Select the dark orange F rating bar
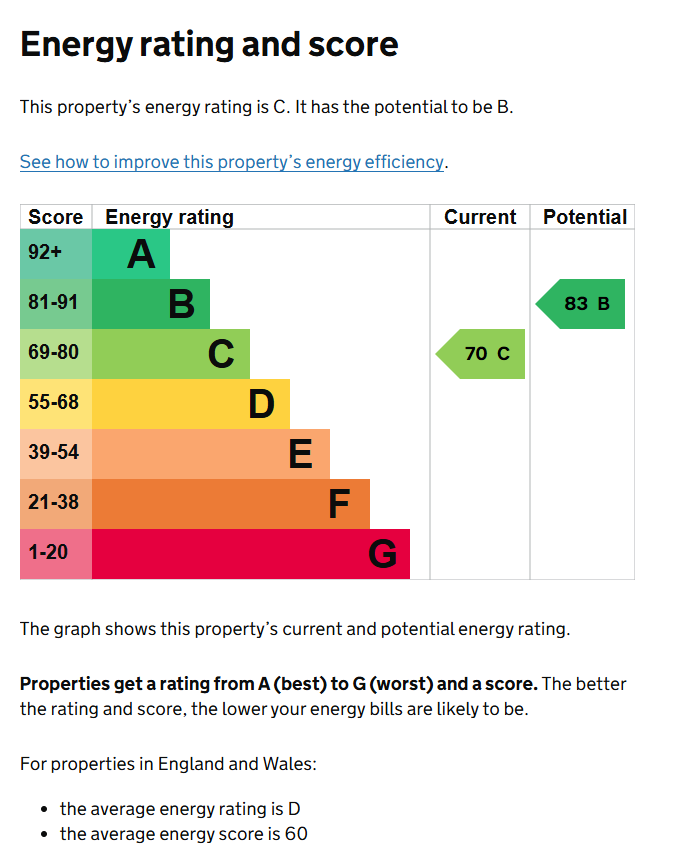Image resolution: width=678 pixels, height=861 pixels. (x=231, y=504)
